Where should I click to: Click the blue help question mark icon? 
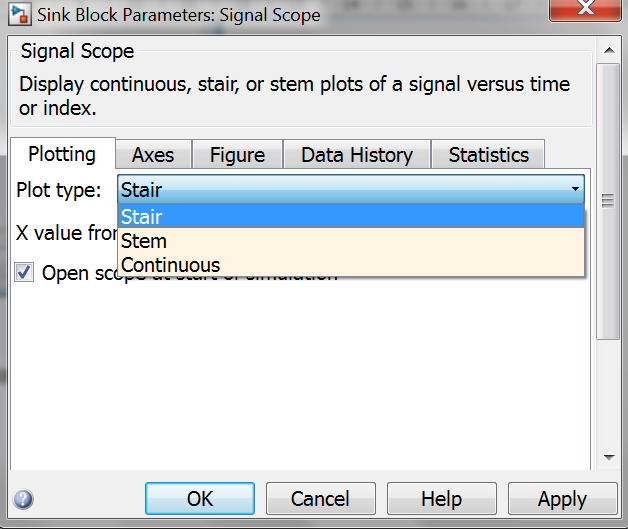coord(23,499)
